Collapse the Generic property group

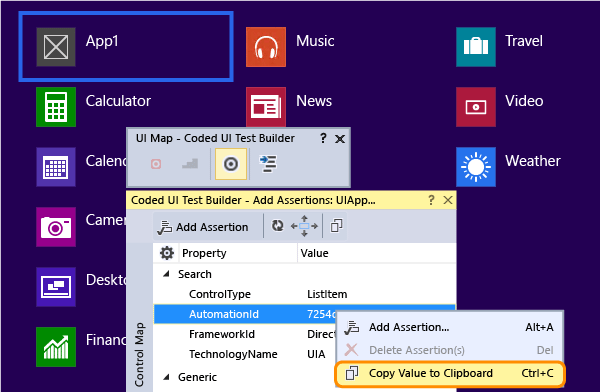[x=166, y=377]
